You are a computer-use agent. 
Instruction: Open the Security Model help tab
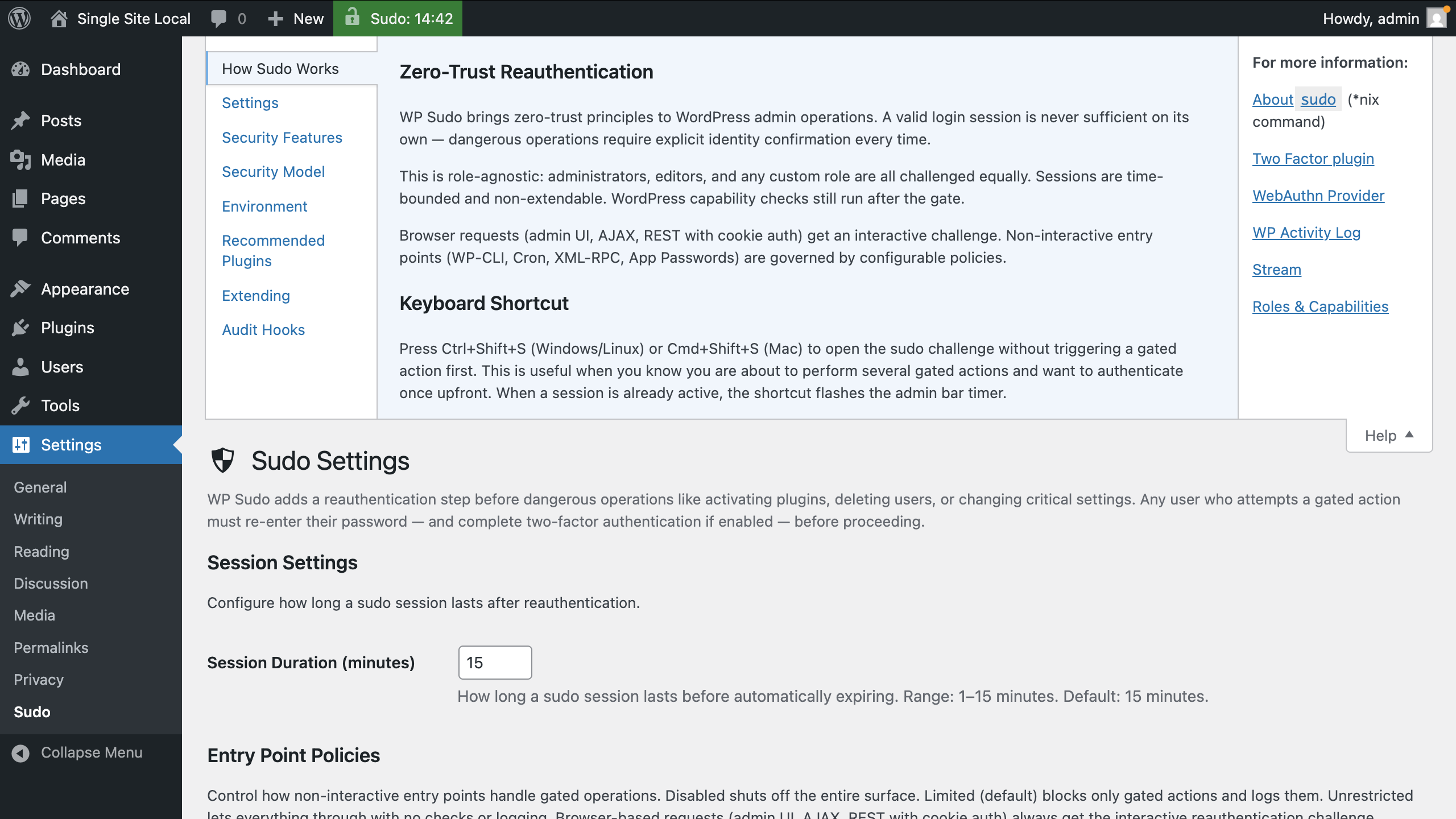pos(273,172)
